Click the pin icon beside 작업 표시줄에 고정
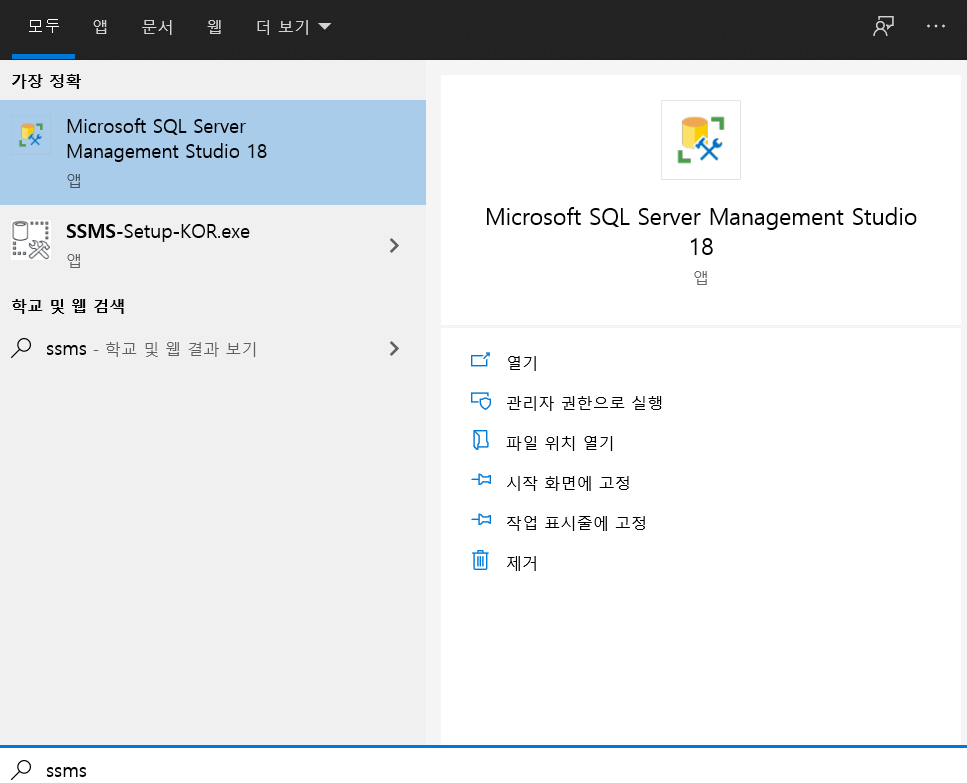 (481, 520)
